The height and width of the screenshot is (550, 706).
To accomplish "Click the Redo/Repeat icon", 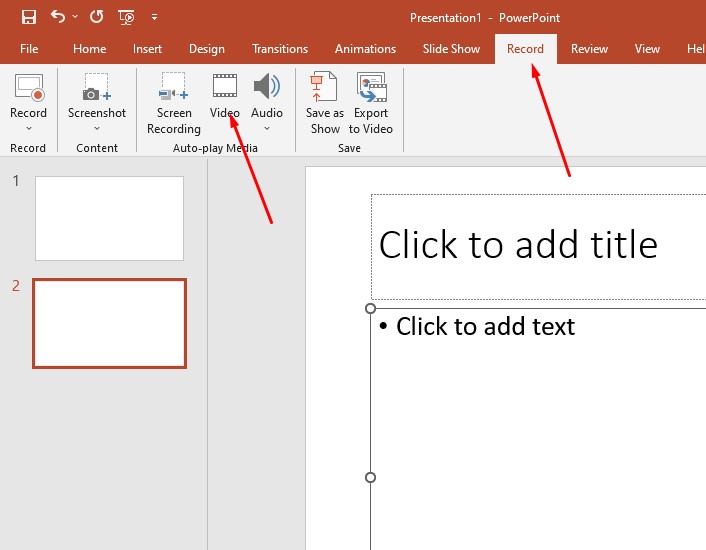I will [x=96, y=17].
